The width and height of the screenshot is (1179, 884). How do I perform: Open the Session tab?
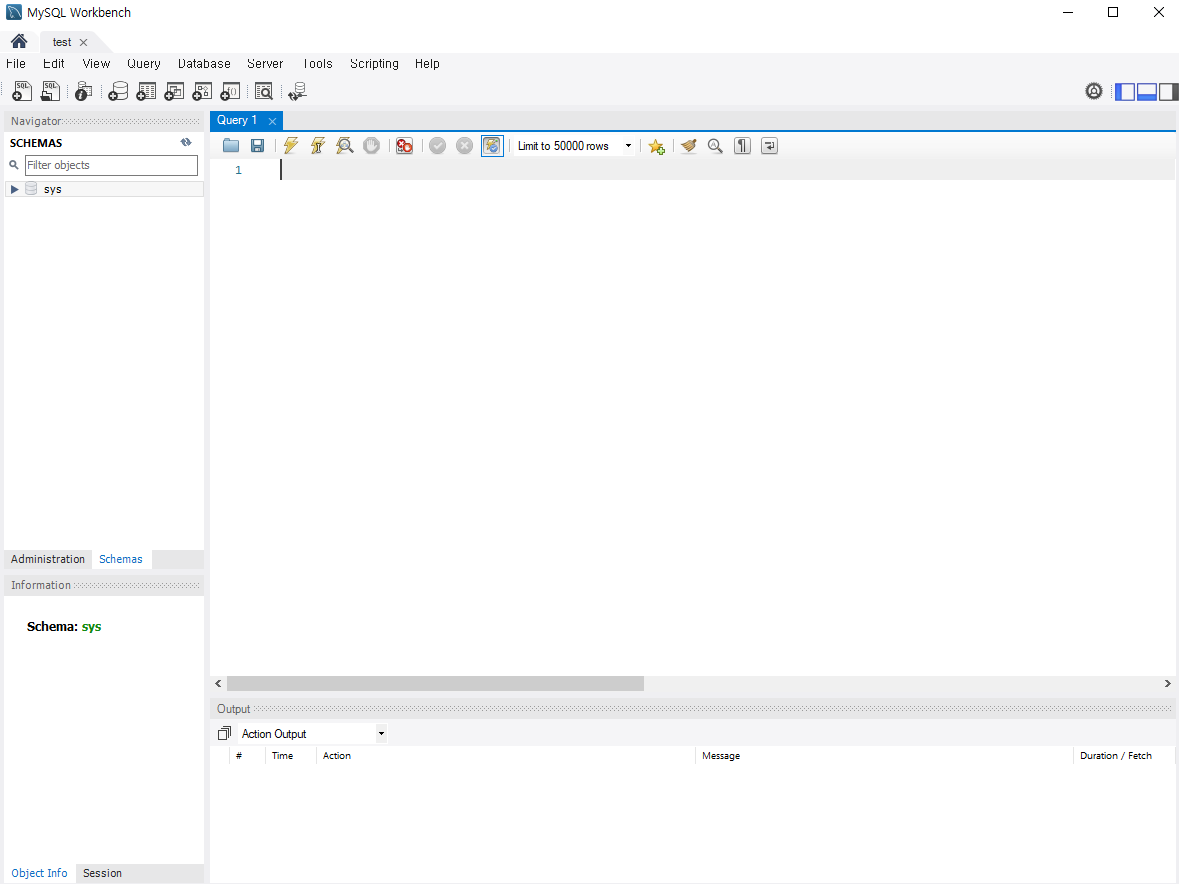(102, 873)
